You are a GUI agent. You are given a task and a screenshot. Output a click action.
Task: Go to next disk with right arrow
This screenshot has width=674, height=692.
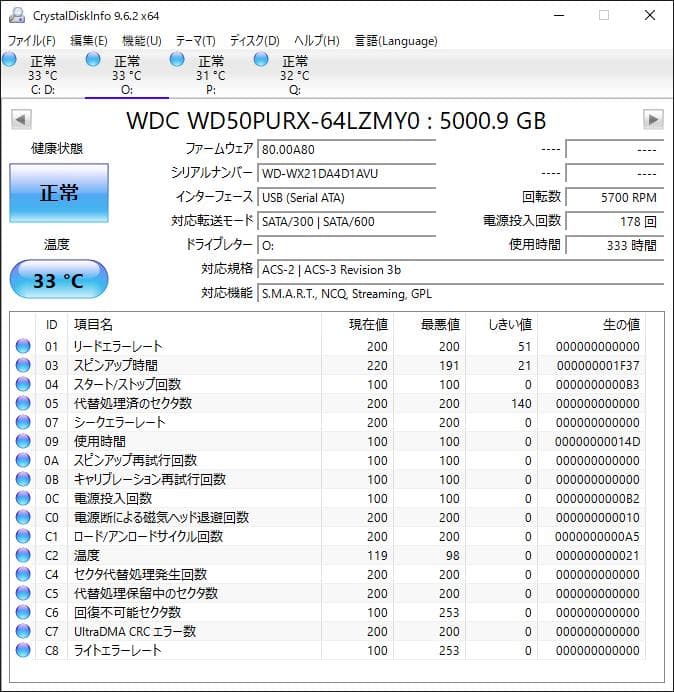click(x=653, y=120)
